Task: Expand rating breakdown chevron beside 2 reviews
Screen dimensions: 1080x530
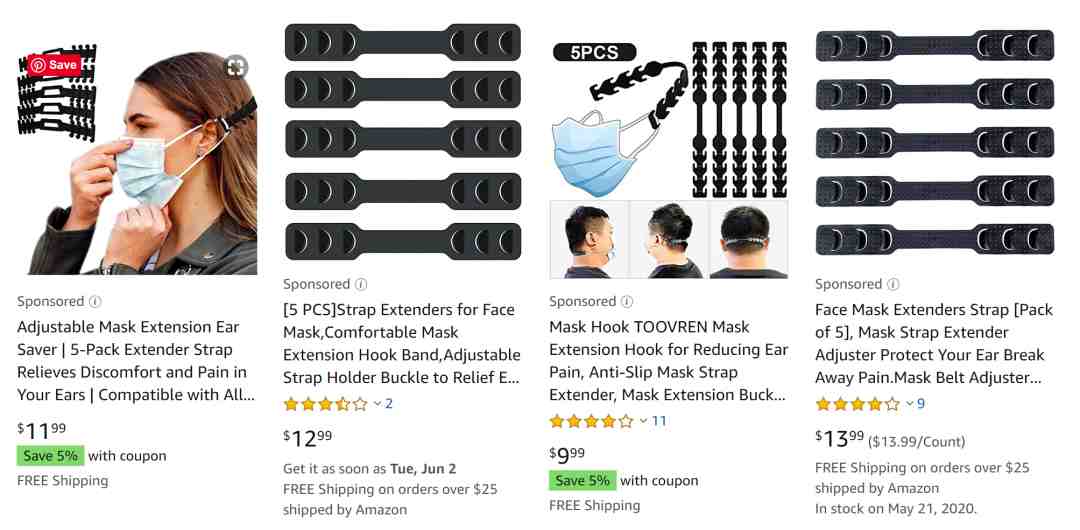Action: click(x=377, y=404)
